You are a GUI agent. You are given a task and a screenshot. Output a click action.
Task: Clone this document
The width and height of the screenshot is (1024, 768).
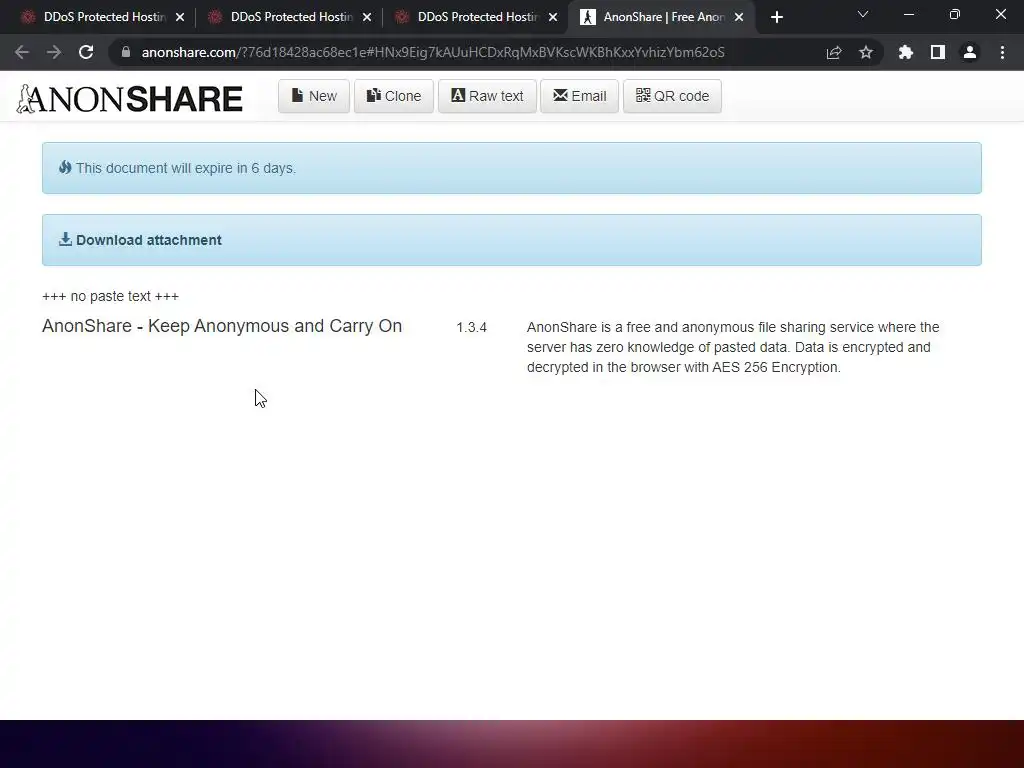point(394,96)
